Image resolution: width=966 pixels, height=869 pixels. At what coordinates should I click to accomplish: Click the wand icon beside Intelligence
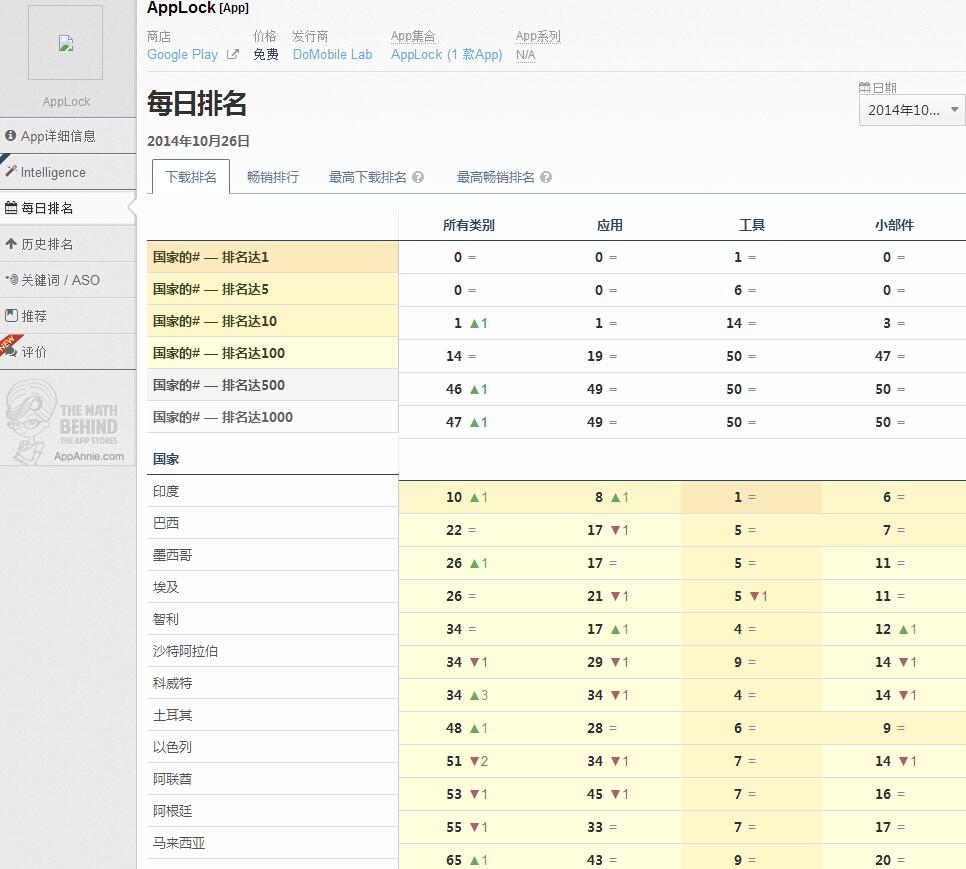click(x=10, y=171)
